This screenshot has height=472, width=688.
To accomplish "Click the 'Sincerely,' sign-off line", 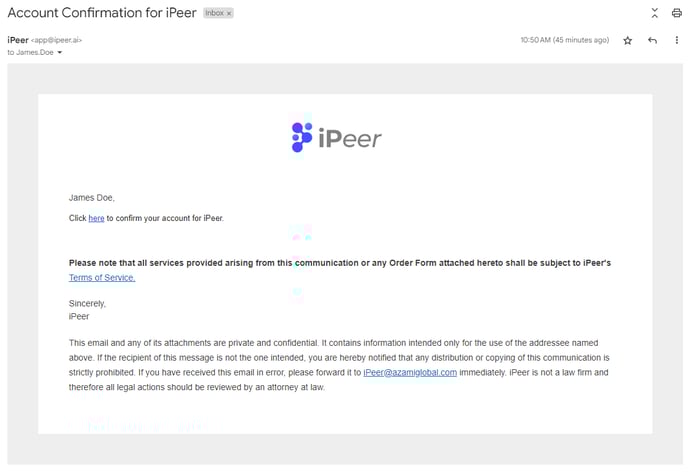I will point(87,303).
